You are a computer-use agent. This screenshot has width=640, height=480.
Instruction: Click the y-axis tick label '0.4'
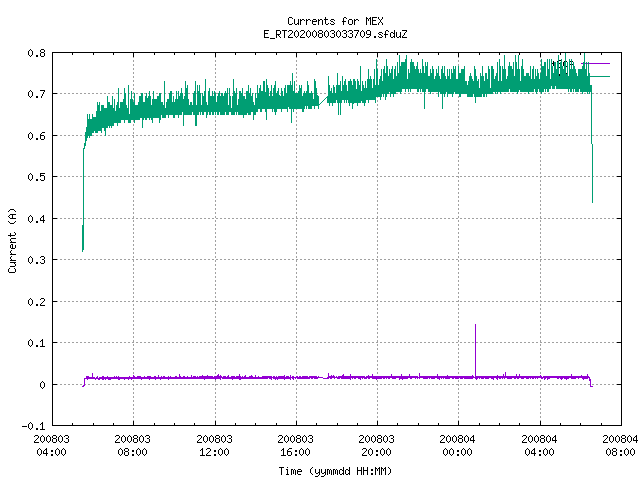tap(36, 219)
